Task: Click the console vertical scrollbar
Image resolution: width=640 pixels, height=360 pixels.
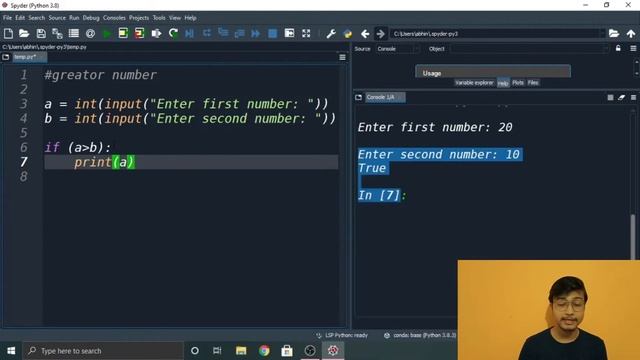Action: (633, 236)
